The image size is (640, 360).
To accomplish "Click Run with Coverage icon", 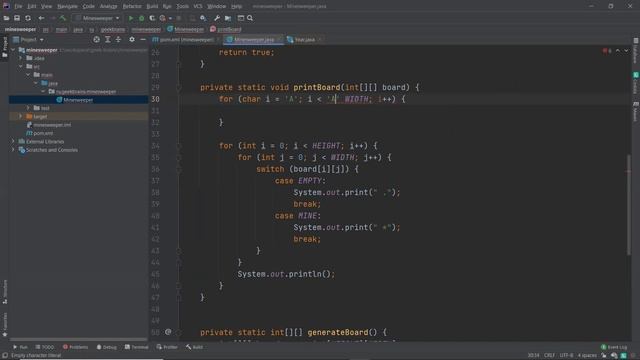I will tap(152, 18).
